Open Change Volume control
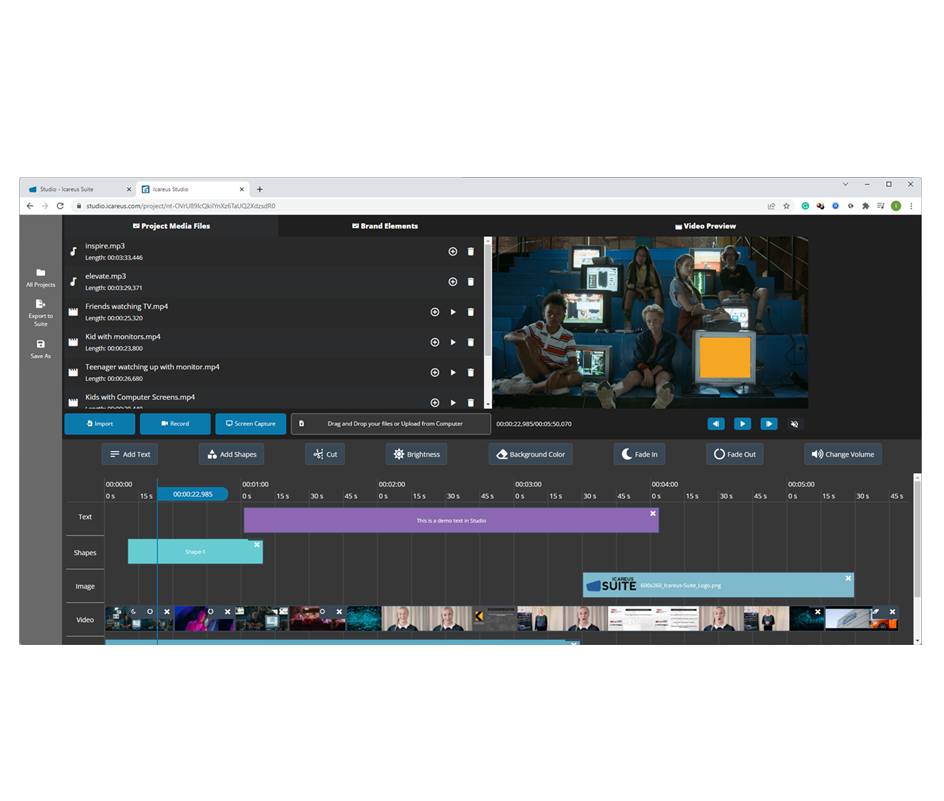Screen dimensions: 944x801 coord(843,454)
